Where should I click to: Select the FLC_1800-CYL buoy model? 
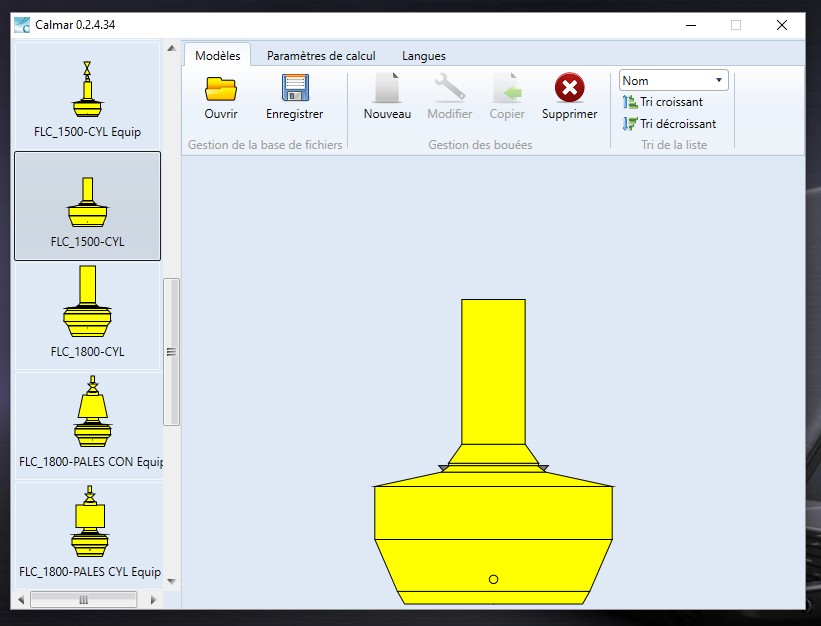[87, 315]
